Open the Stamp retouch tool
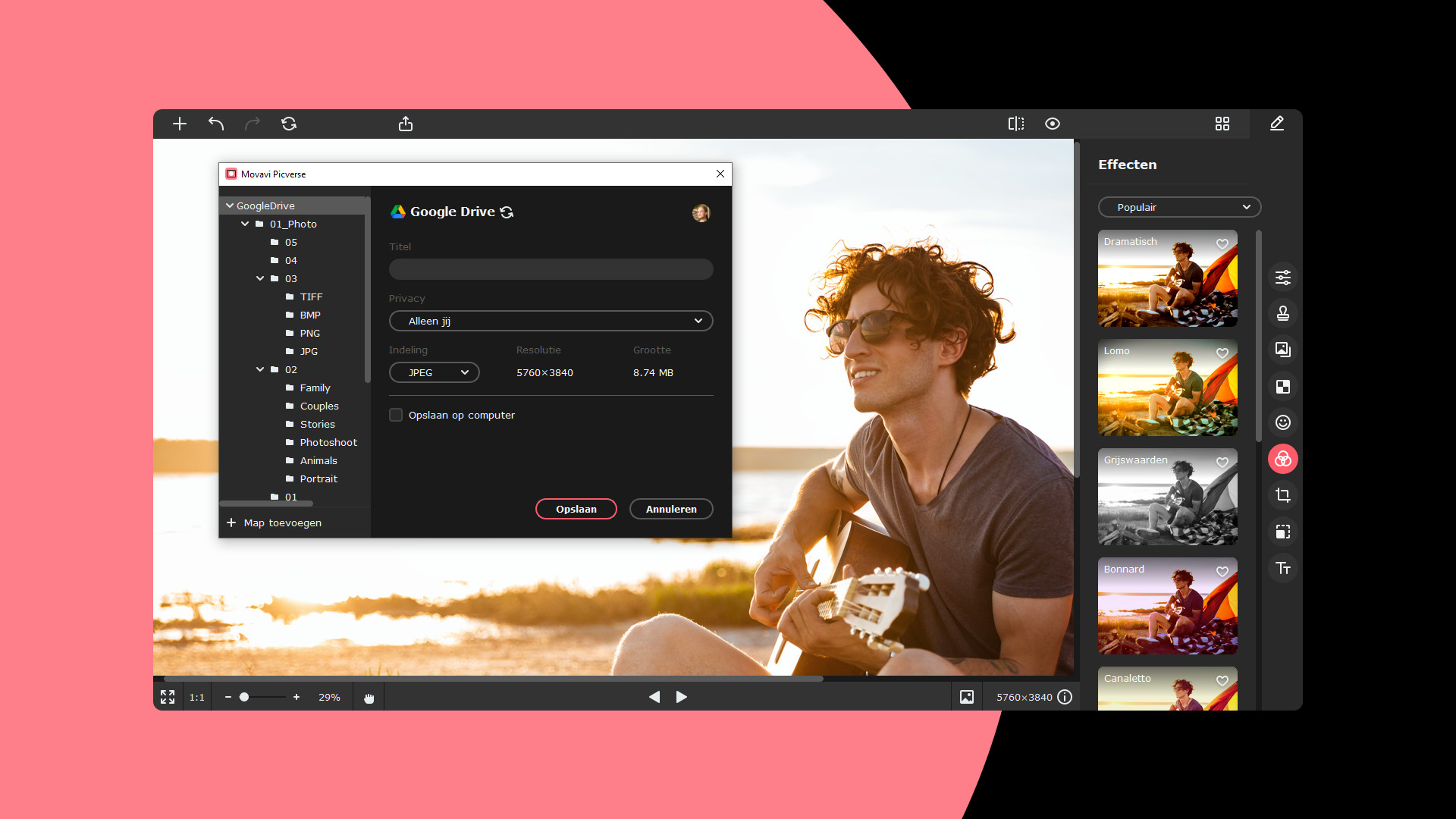This screenshot has height=819, width=1456. 1282,313
